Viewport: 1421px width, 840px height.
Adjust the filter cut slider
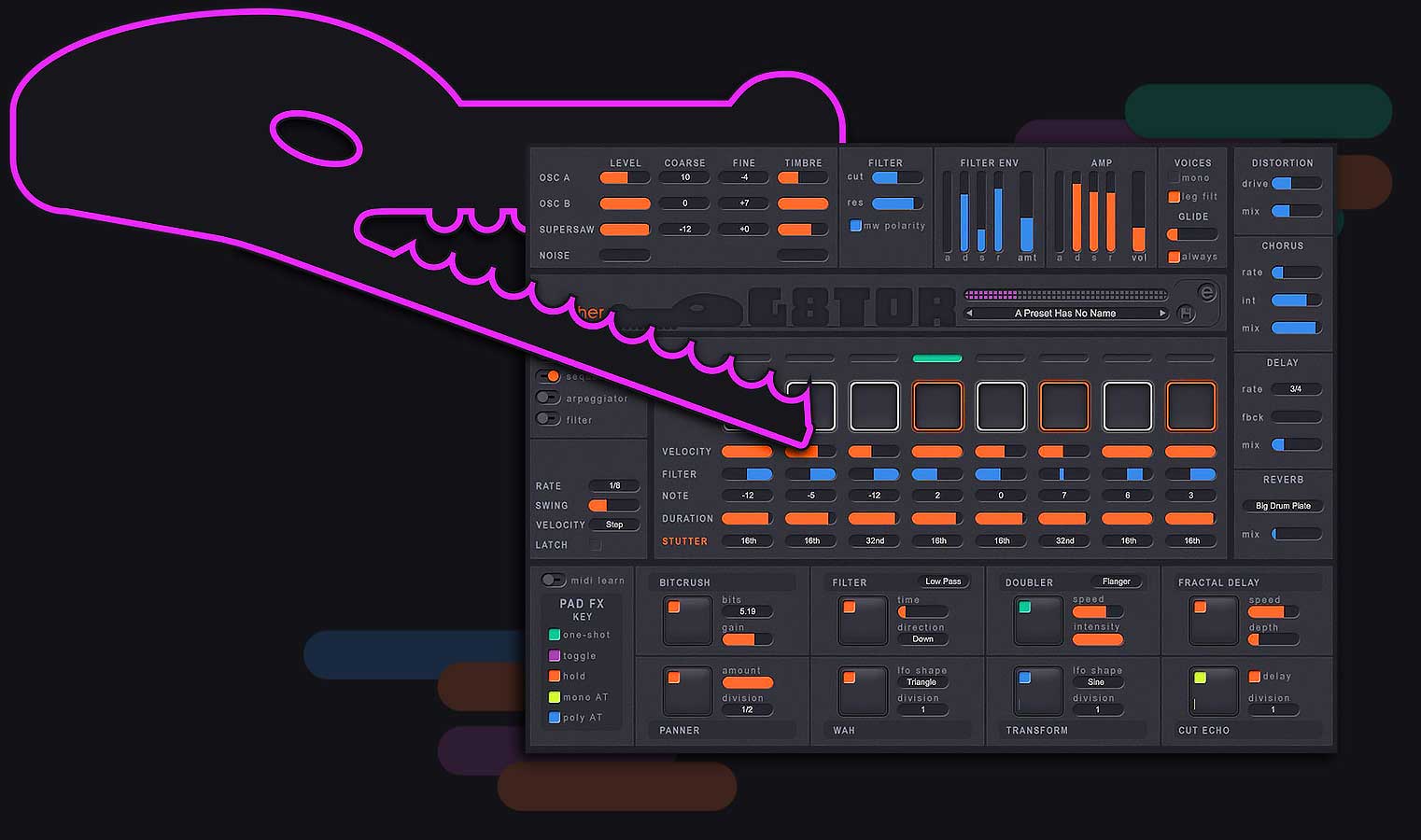tap(896, 177)
